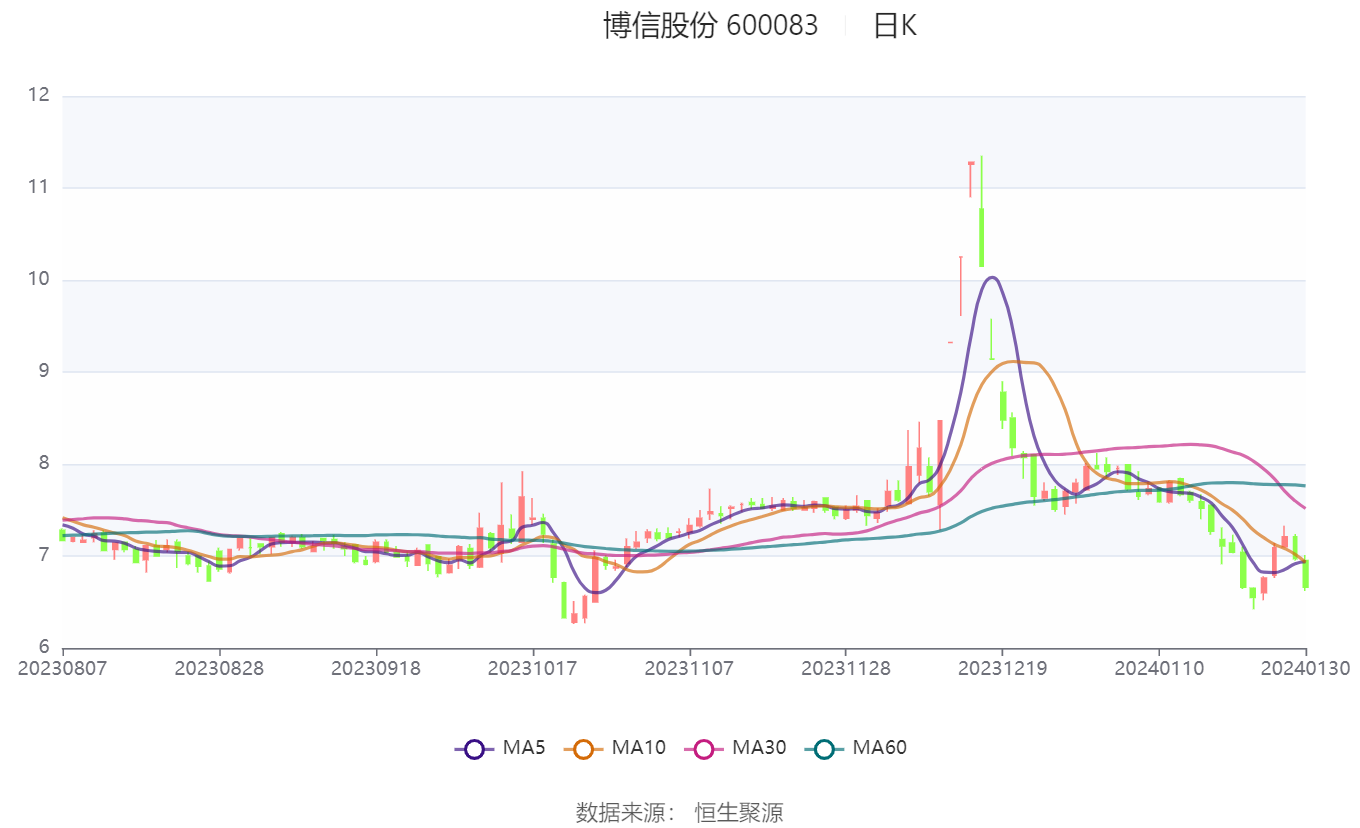The height and width of the screenshot is (828, 1360).
Task: Toggle the MA30 legend series
Action: (735, 747)
